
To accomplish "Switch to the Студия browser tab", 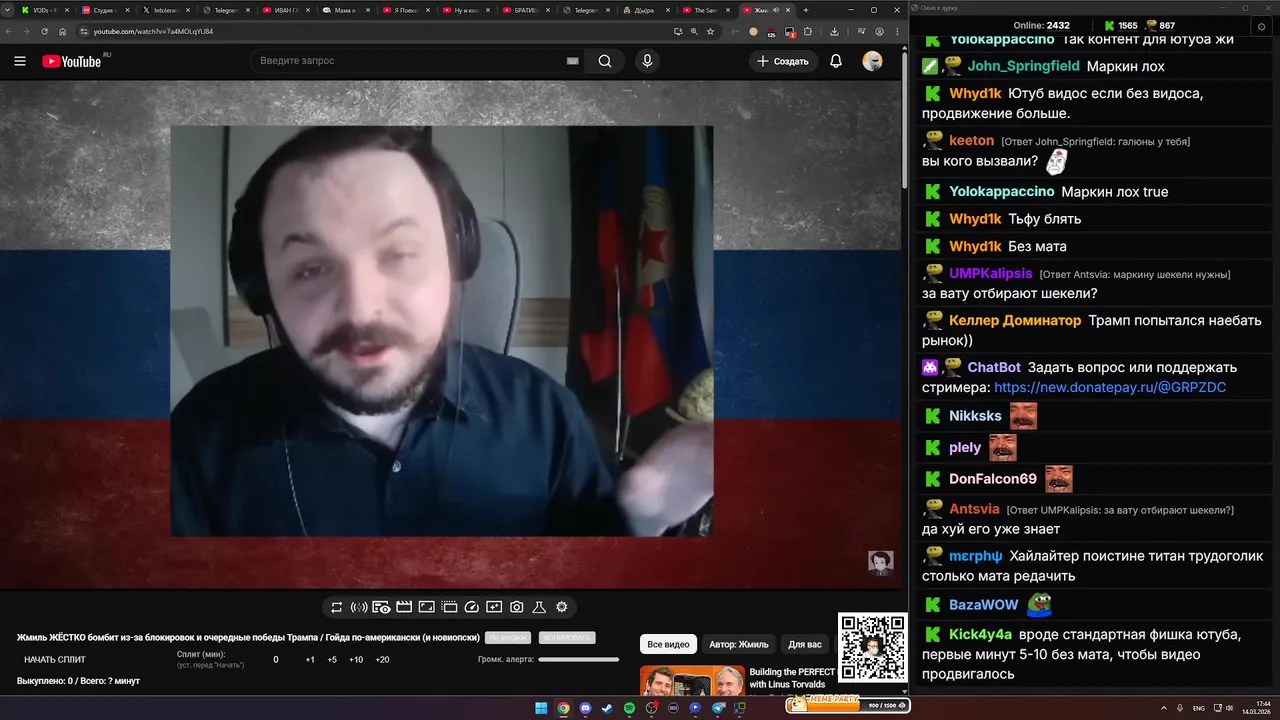I will (x=106, y=10).
